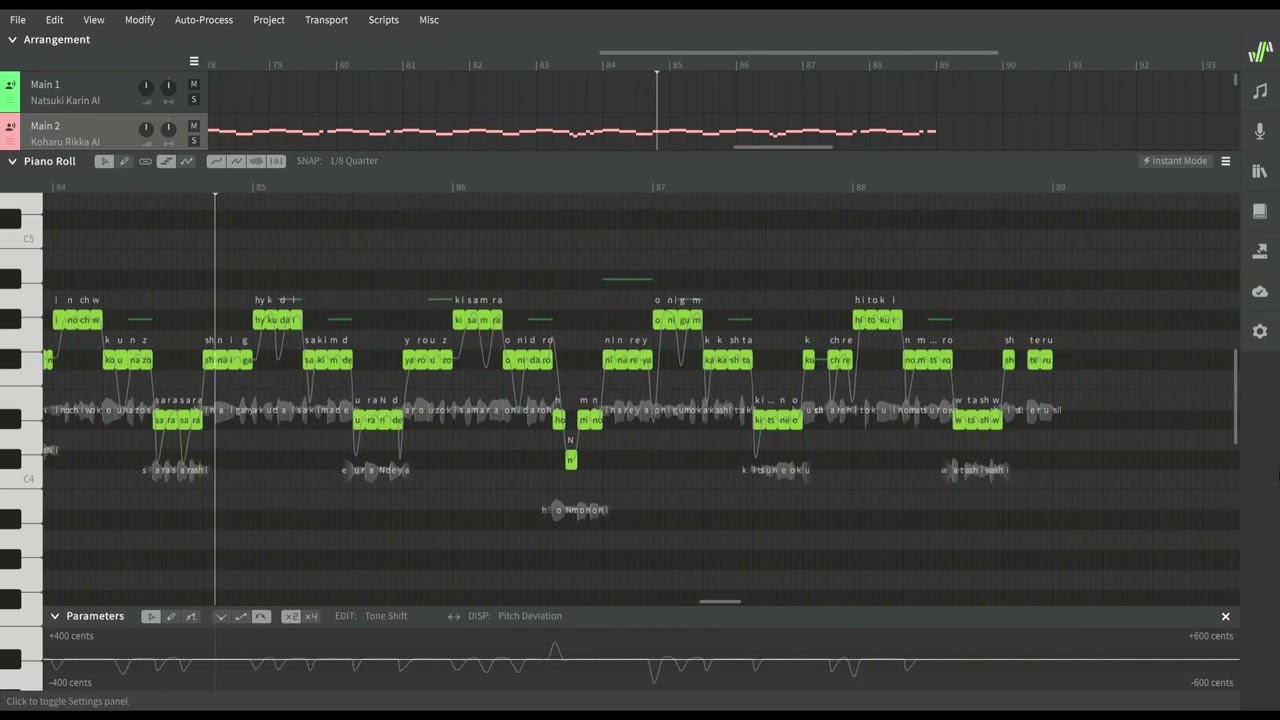Screen dimensions: 1280x720
Task: Select the 'hi to ku i' note block
Action: 878,320
